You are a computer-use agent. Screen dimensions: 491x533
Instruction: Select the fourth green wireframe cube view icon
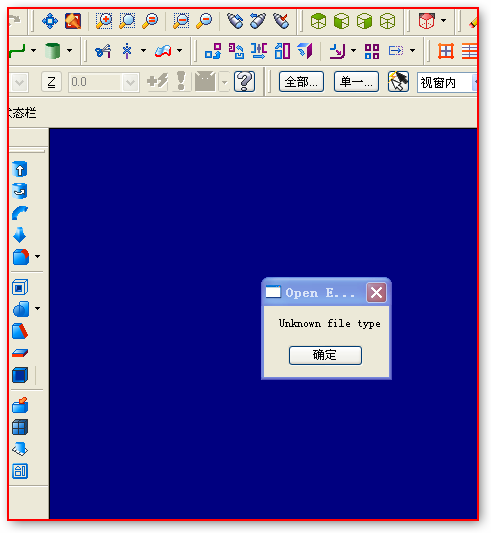tap(388, 21)
